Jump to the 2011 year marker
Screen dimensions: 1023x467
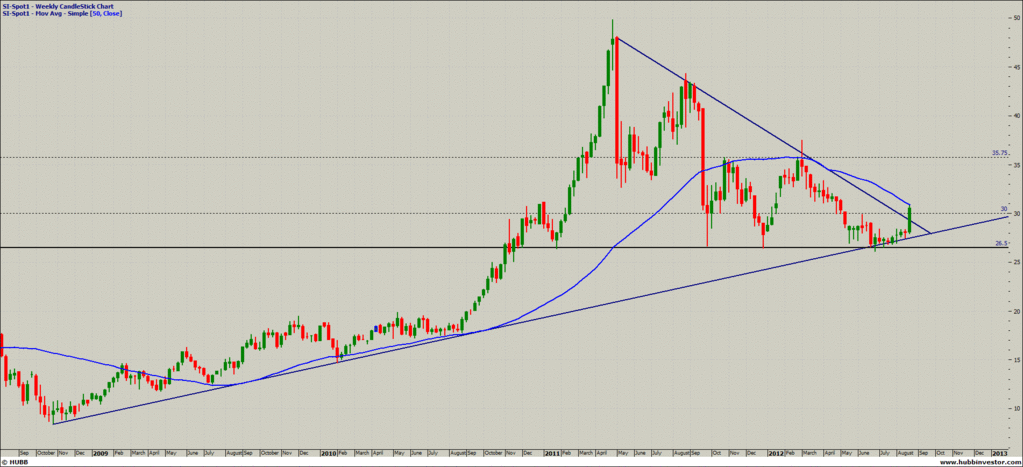pyautogui.click(x=551, y=453)
